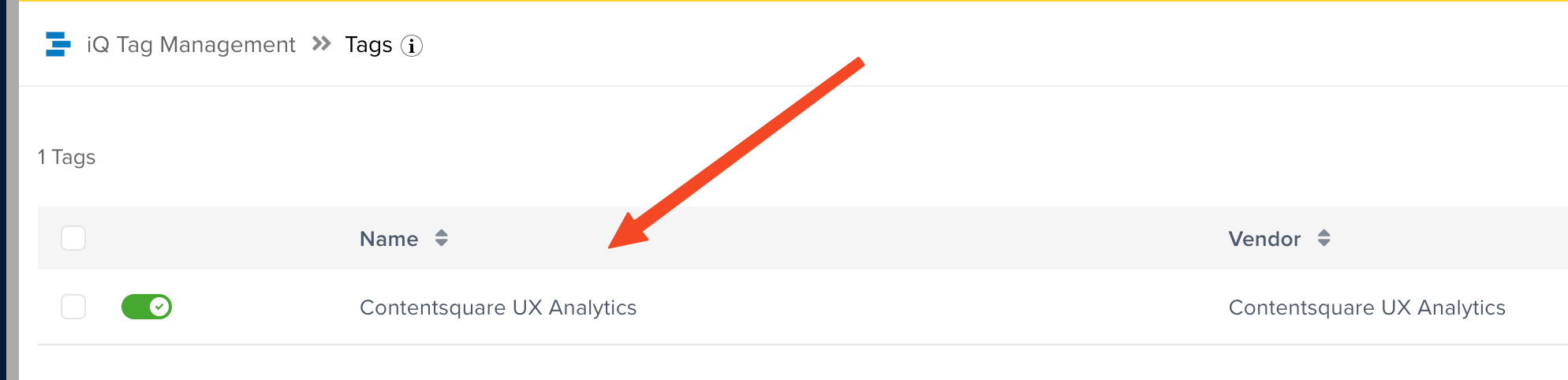This screenshot has width=1568, height=380.
Task: Sort Vendor ascending with the up arrow
Action: tap(1324, 233)
